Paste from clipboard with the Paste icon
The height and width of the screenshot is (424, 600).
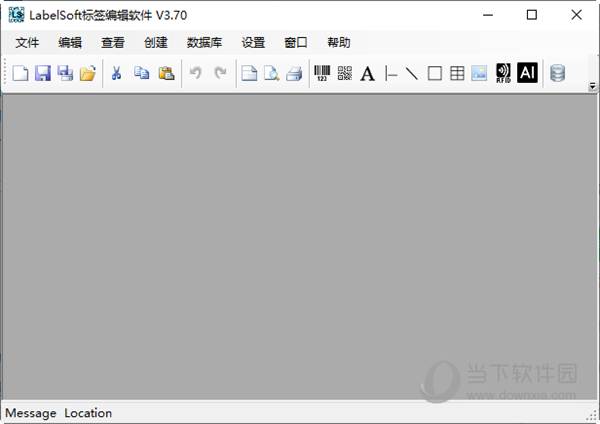(166, 73)
